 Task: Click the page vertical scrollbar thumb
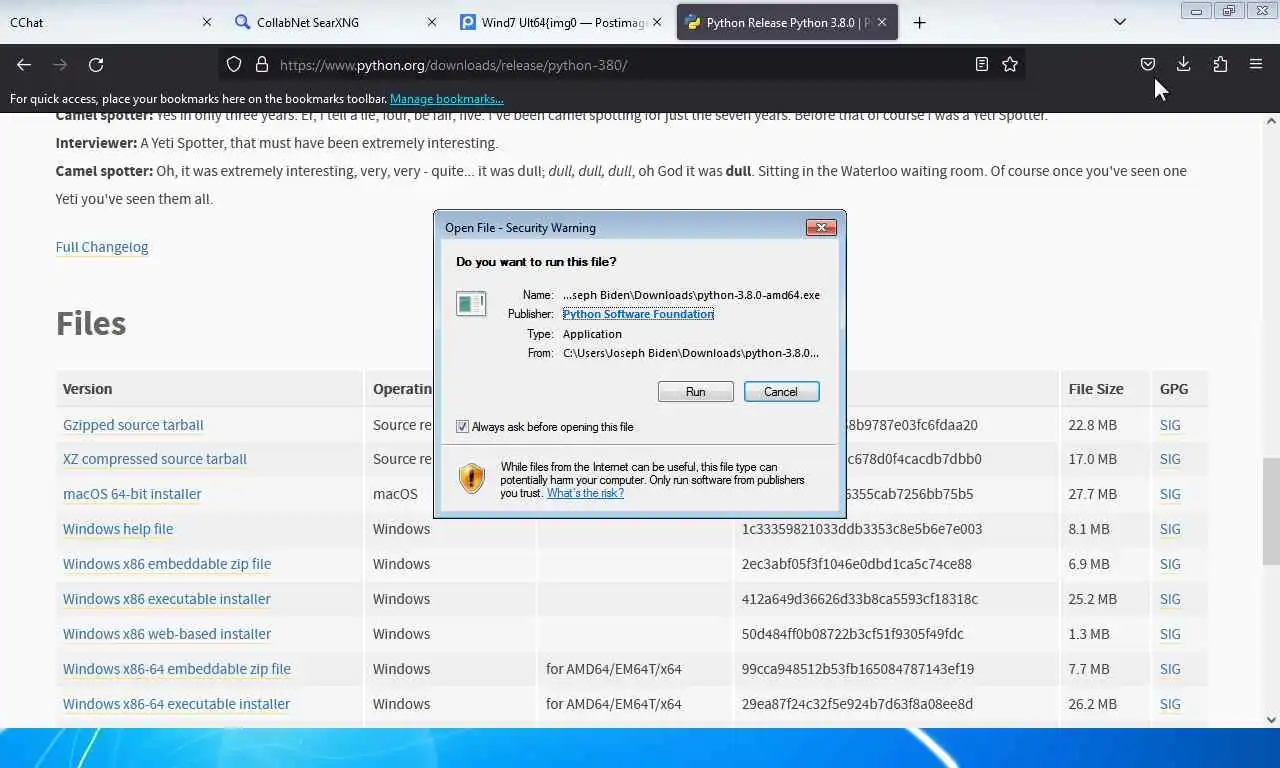(1271, 511)
